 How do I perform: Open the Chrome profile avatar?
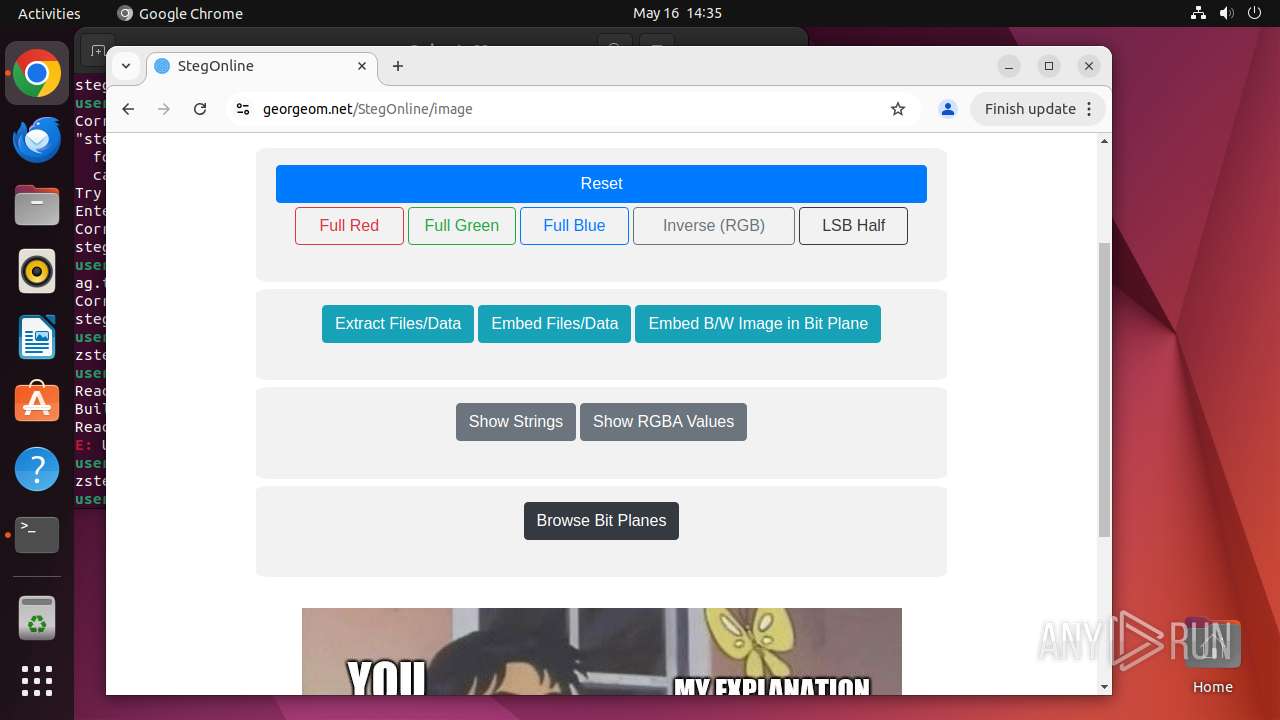[948, 109]
